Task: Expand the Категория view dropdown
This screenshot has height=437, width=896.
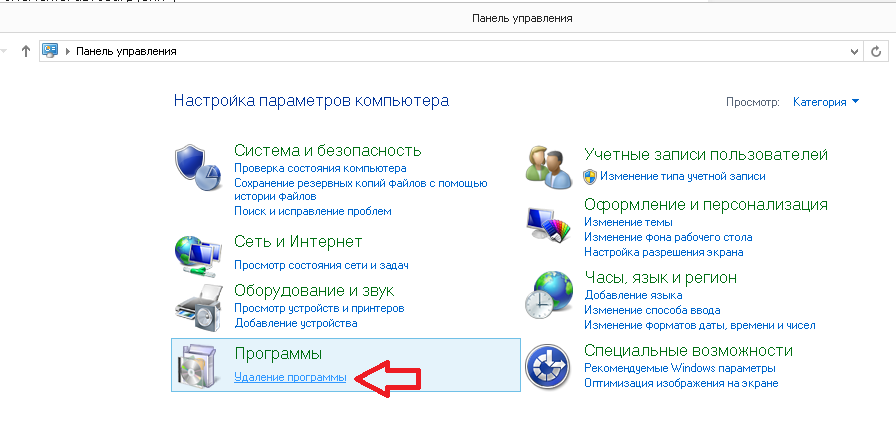Action: coord(825,102)
